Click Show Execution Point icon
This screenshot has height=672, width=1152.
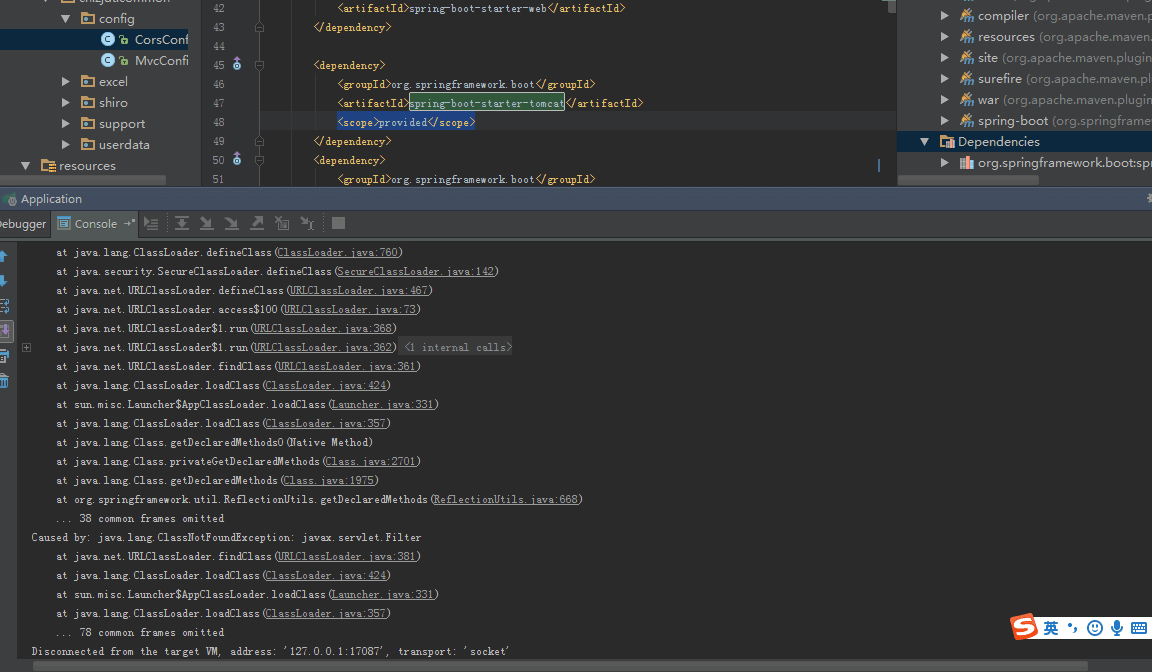pyautogui.click(x=151, y=223)
